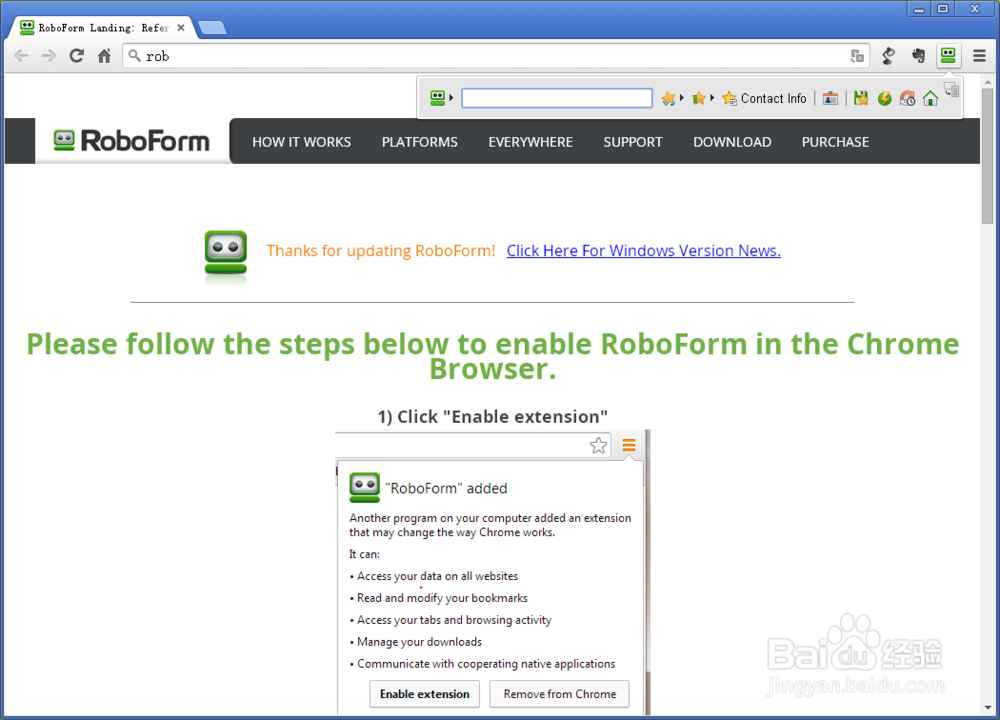This screenshot has width=1000, height=720.
Task: Click the scrollbar down arrow
Action: tap(988, 708)
